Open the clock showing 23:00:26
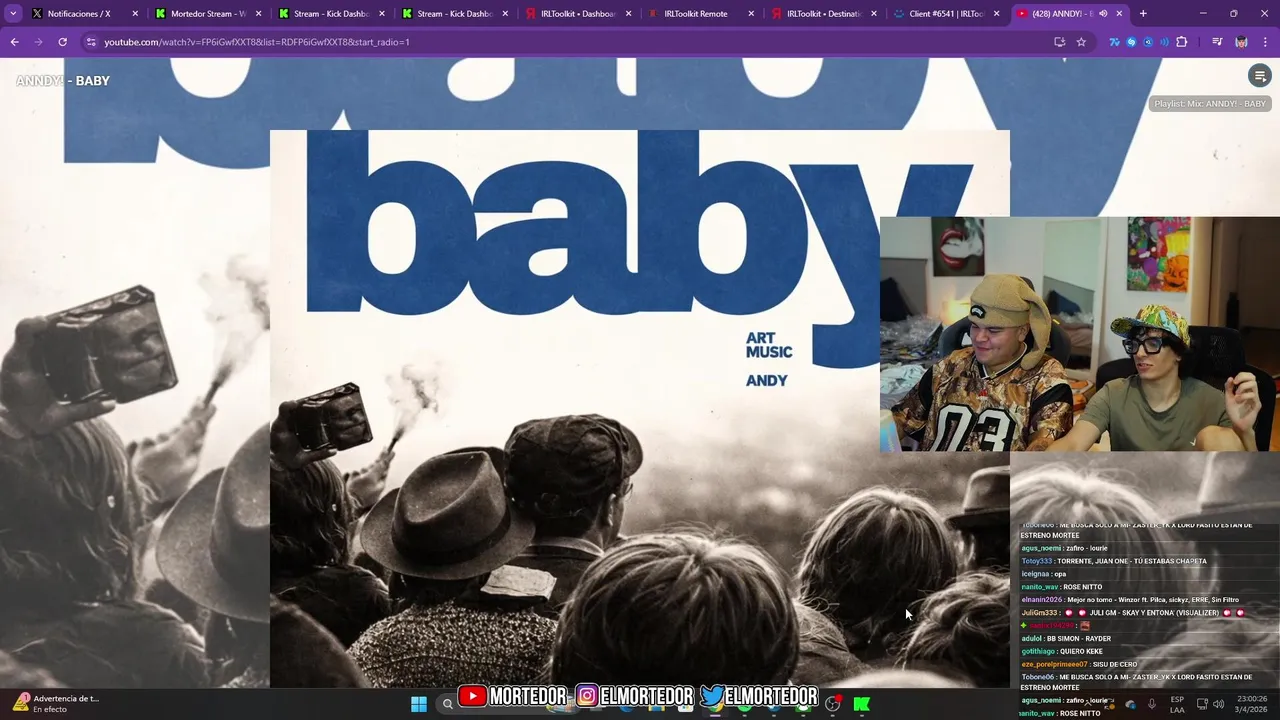The width and height of the screenshot is (1280, 720). click(x=1253, y=704)
